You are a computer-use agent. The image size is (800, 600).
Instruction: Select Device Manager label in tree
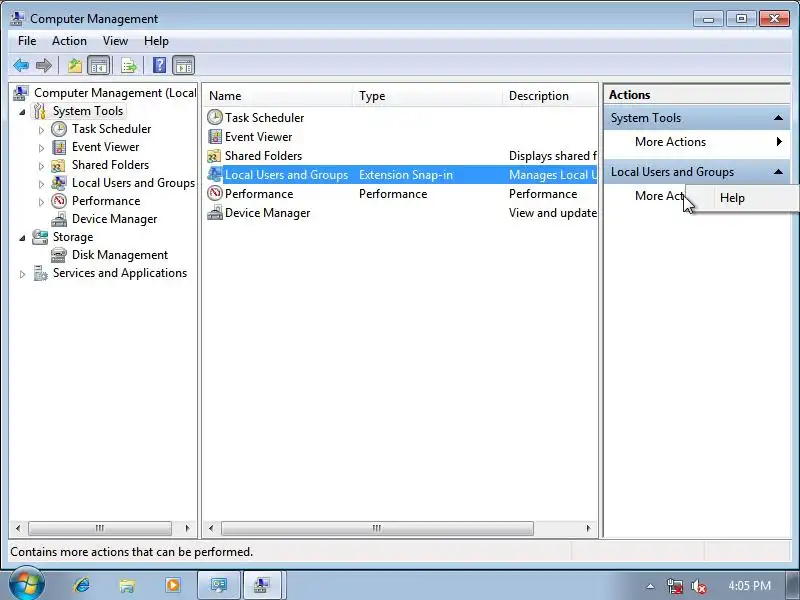(x=114, y=219)
